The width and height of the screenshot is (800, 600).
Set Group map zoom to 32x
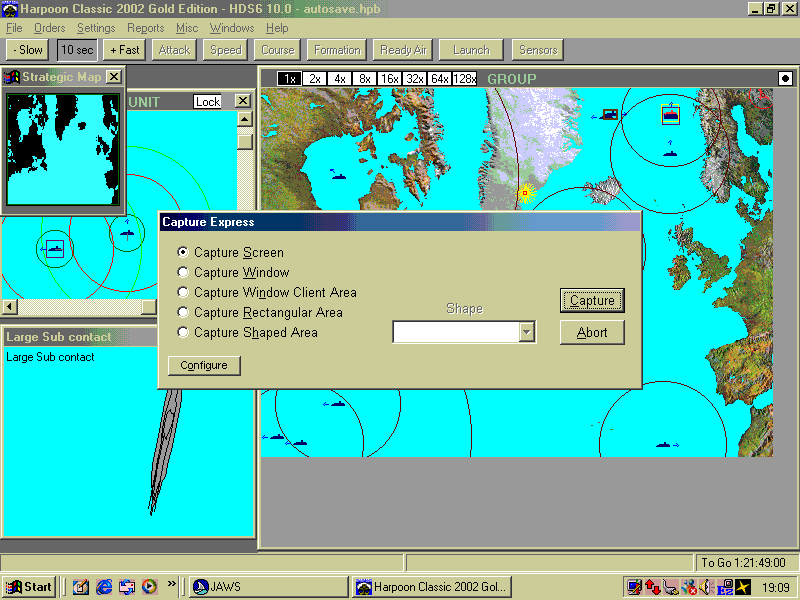point(414,79)
